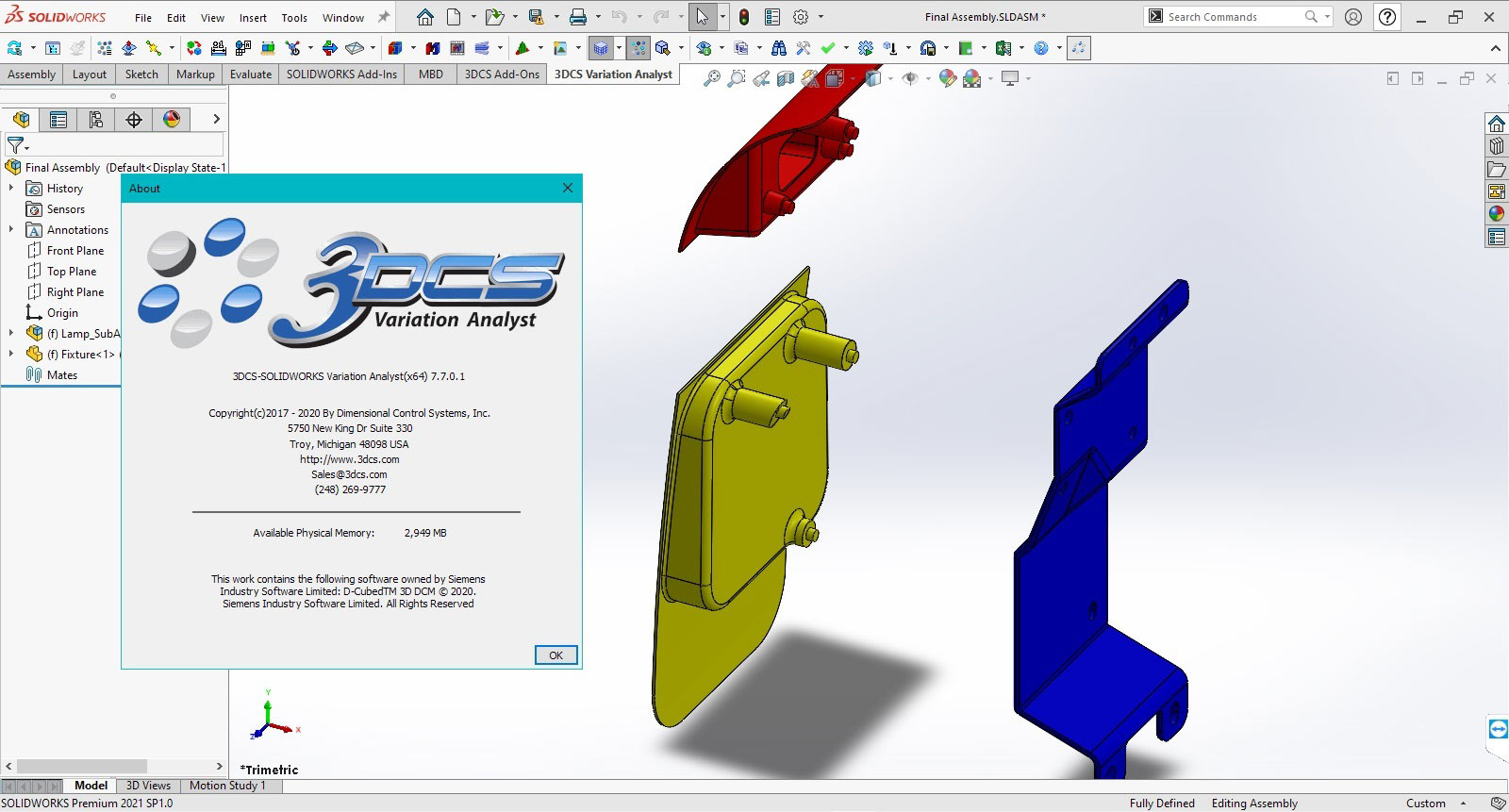Viewport: 1509px width, 812px height.
Task: Open the ConfigurationManager tab icon
Action: [x=96, y=119]
